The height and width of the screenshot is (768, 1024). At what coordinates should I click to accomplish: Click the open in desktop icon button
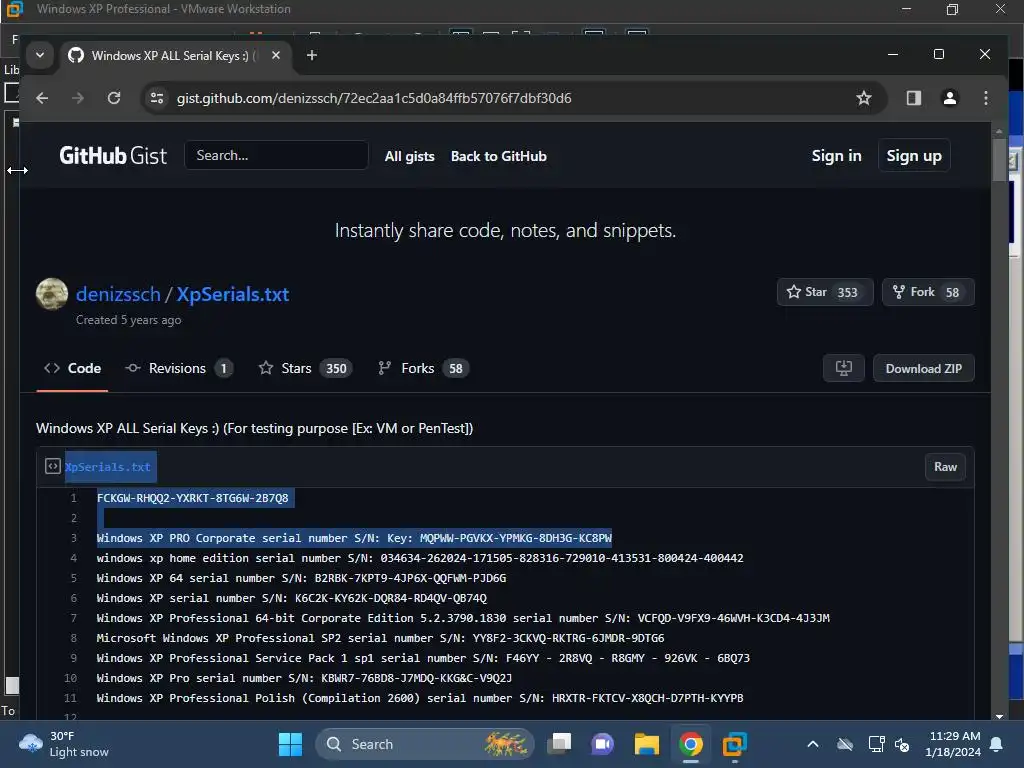tap(844, 368)
